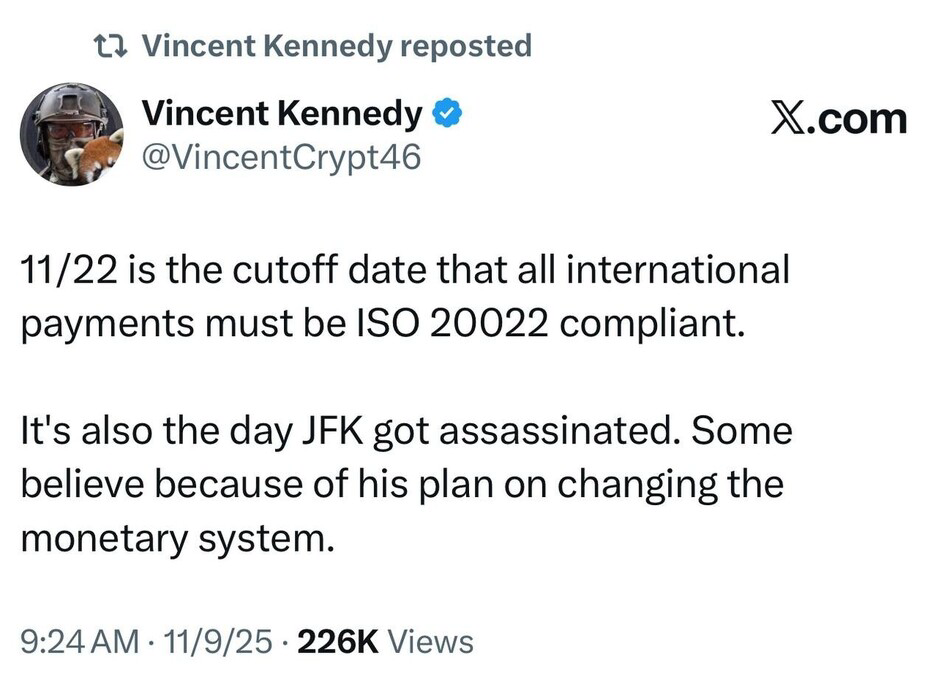Open Vincent Kennedy's profile avatar
This screenshot has width=944, height=677.
pos(70,134)
